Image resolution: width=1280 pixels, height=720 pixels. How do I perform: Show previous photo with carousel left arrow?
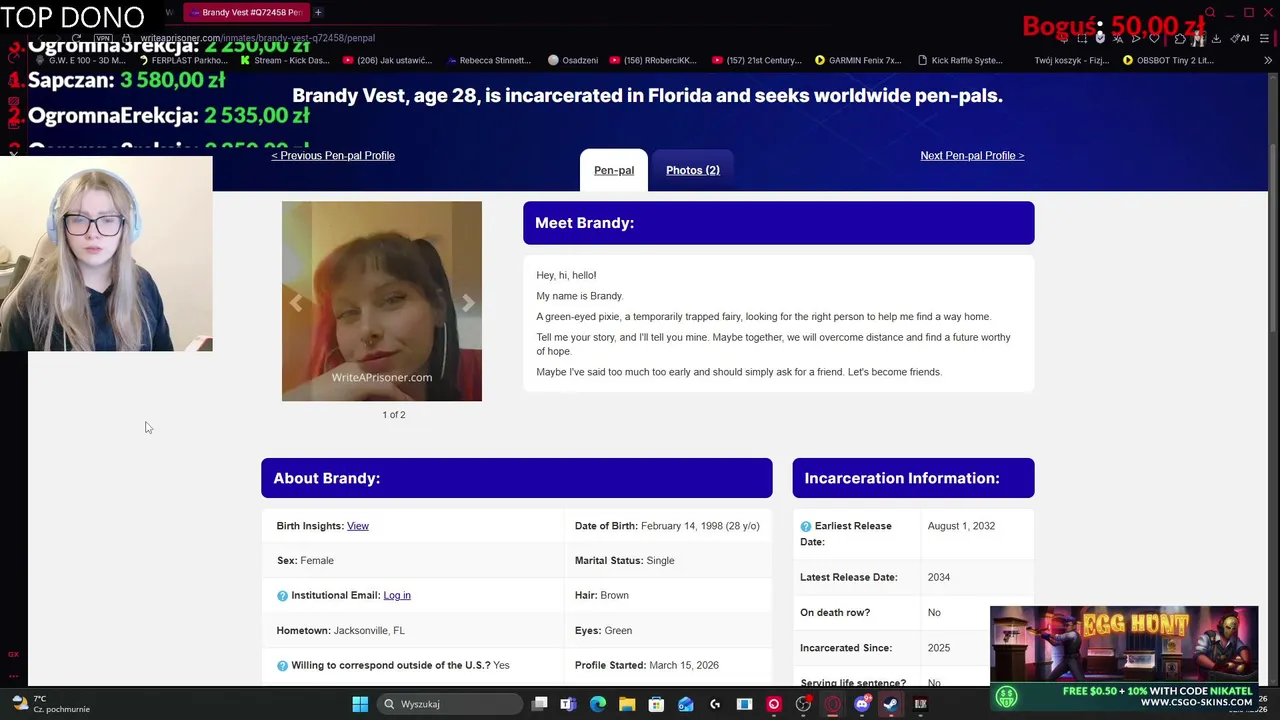click(x=296, y=303)
